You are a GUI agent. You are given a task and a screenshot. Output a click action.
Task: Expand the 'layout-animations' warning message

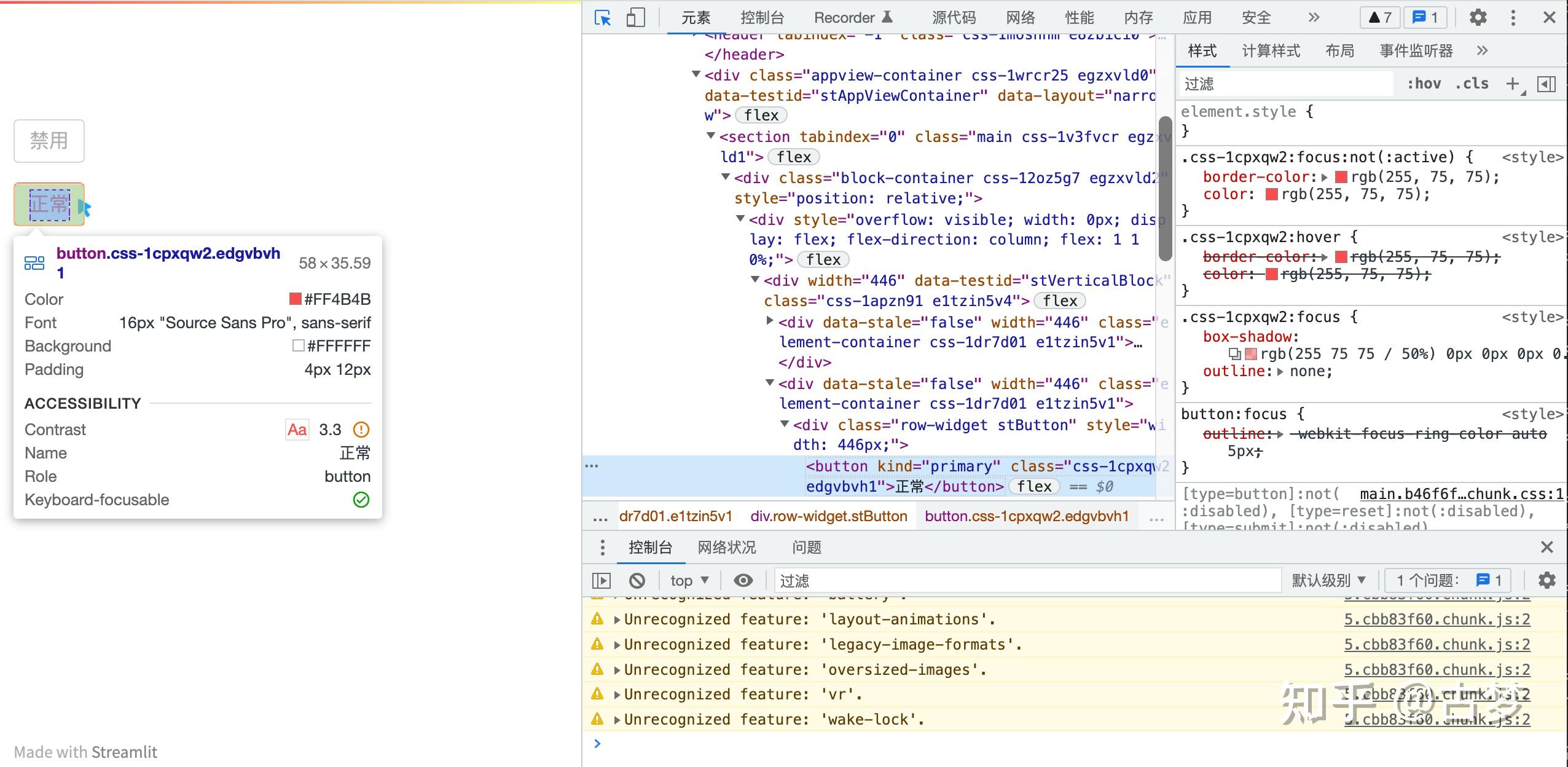click(x=617, y=619)
